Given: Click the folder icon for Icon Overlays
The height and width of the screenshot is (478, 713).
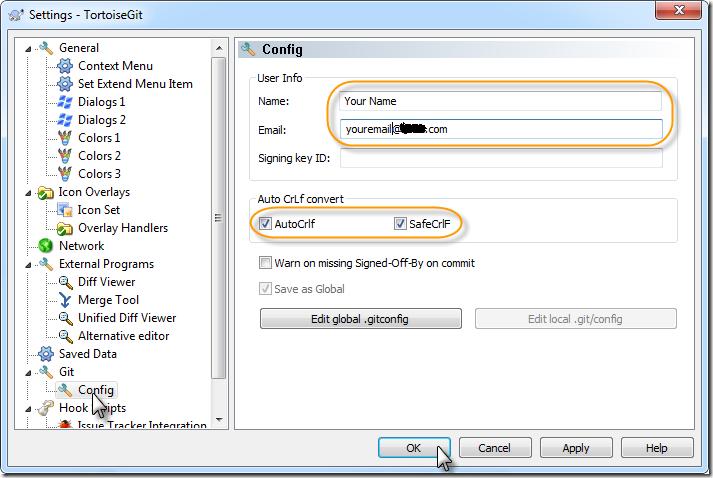Looking at the screenshot, I should click(x=45, y=192).
